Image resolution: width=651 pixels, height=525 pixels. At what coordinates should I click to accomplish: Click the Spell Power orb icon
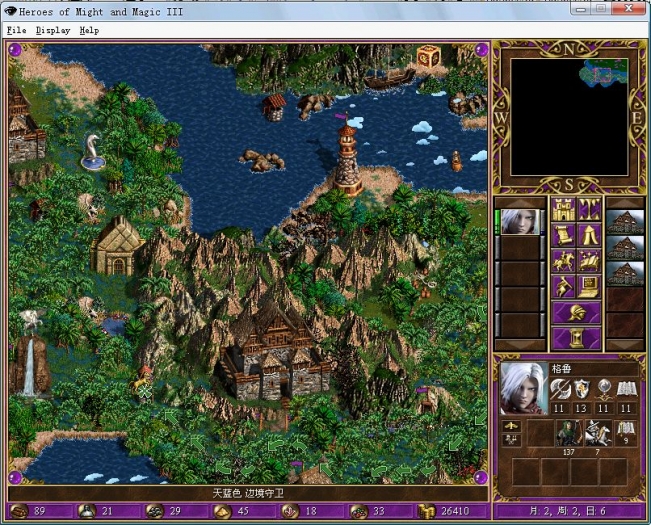pyautogui.click(x=604, y=390)
